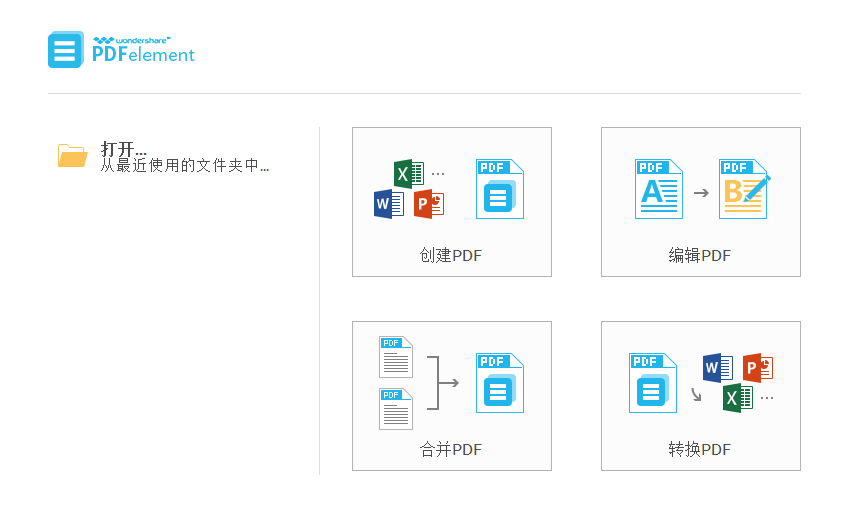Click the blue PDF icon in the 创建PDF tile
Screen dimensions: 849x514
pos(499,189)
